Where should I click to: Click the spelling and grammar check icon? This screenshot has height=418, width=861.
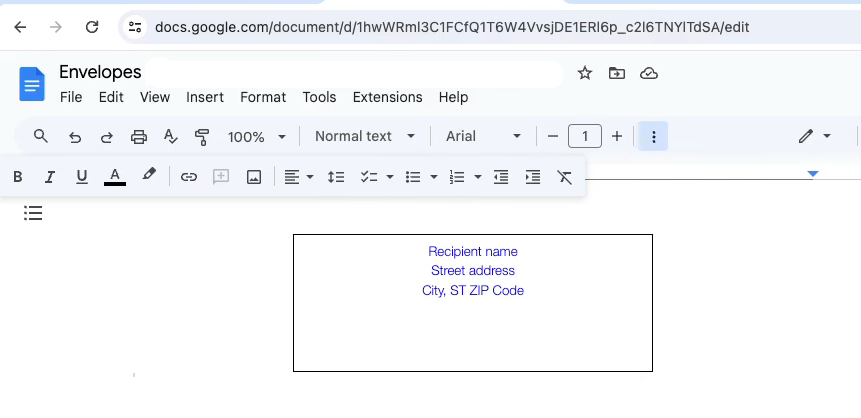[x=170, y=137]
